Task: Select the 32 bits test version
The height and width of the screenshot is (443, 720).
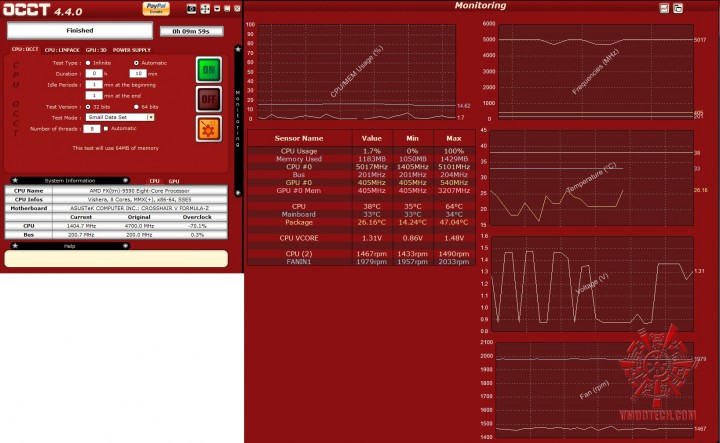Action: coord(88,107)
